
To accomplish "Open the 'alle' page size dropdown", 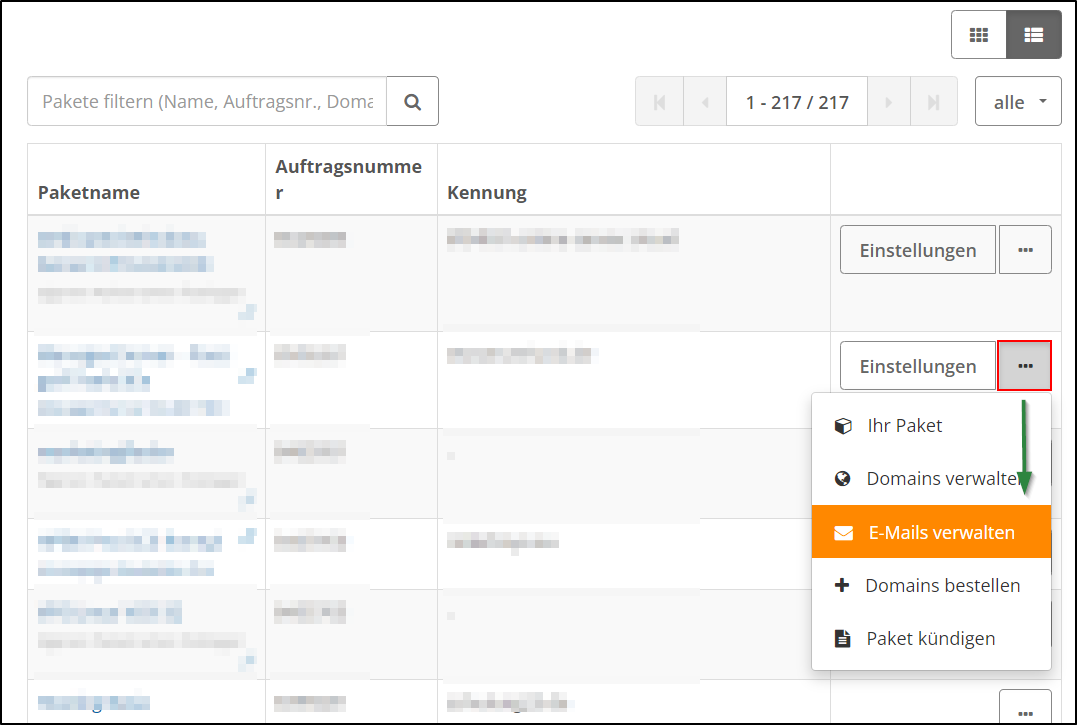I will [x=1018, y=101].
